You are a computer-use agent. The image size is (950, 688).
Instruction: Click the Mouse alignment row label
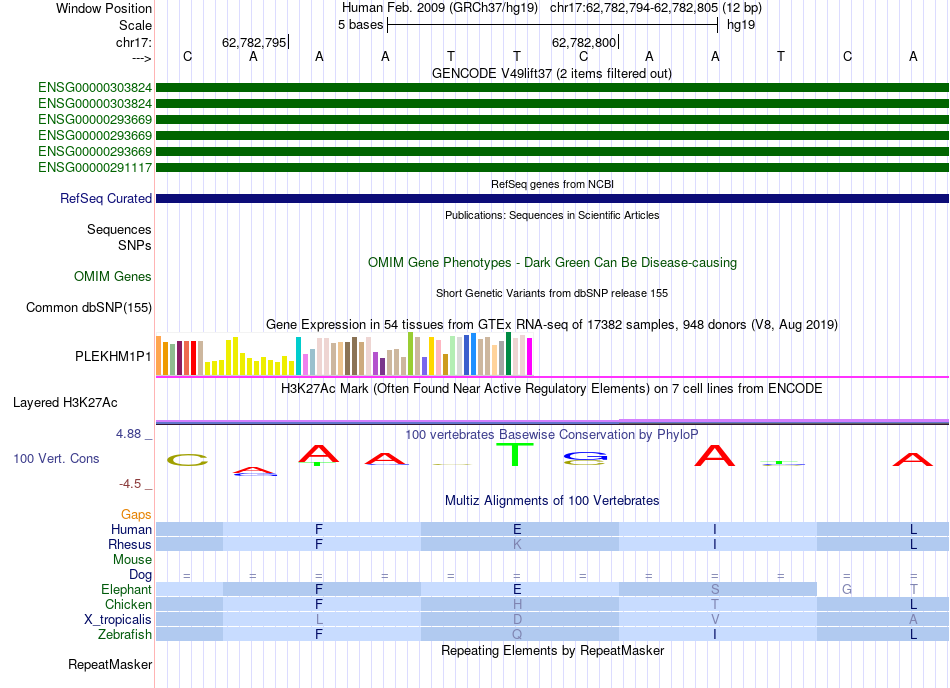click(x=132, y=560)
